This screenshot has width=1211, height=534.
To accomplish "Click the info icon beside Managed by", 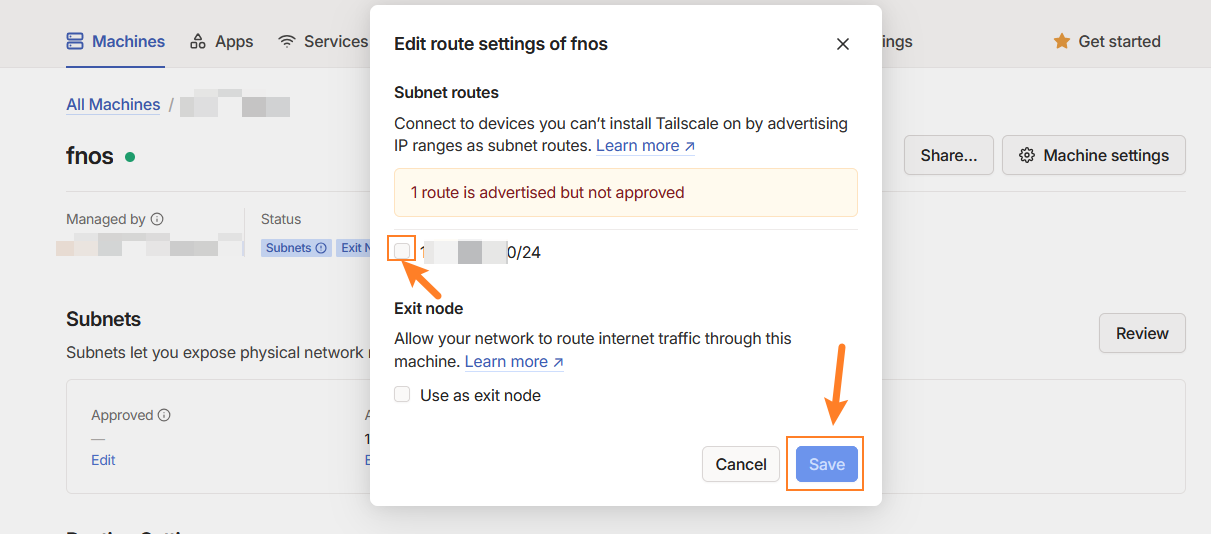I will (157, 219).
